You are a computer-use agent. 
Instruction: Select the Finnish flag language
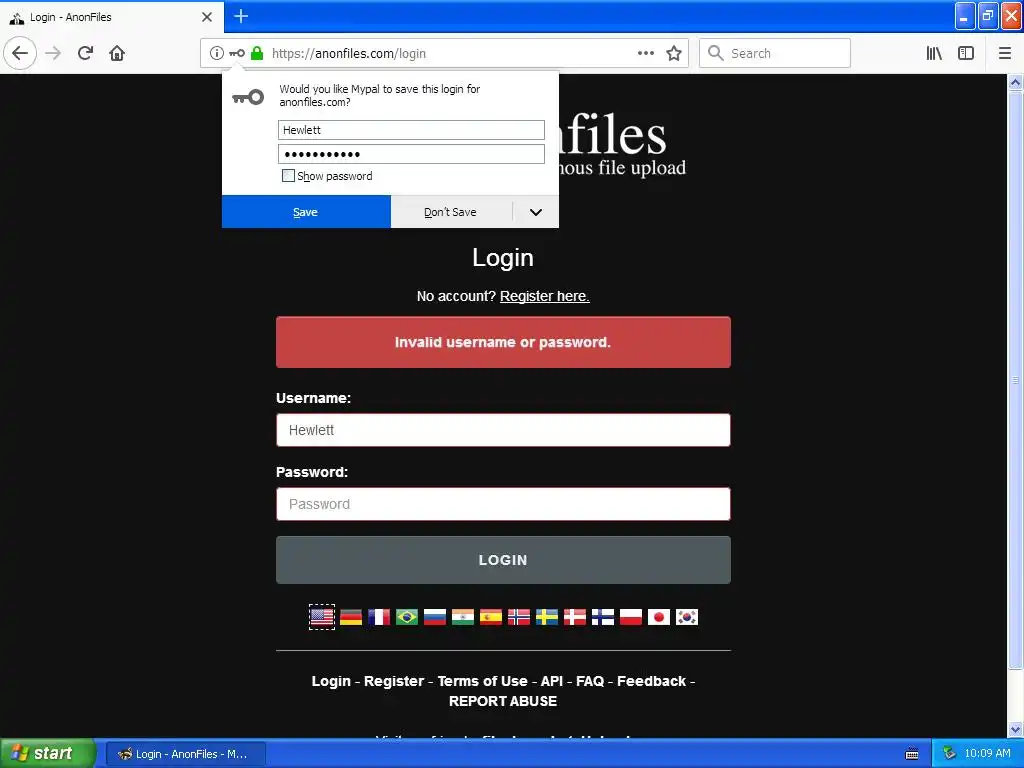(603, 616)
